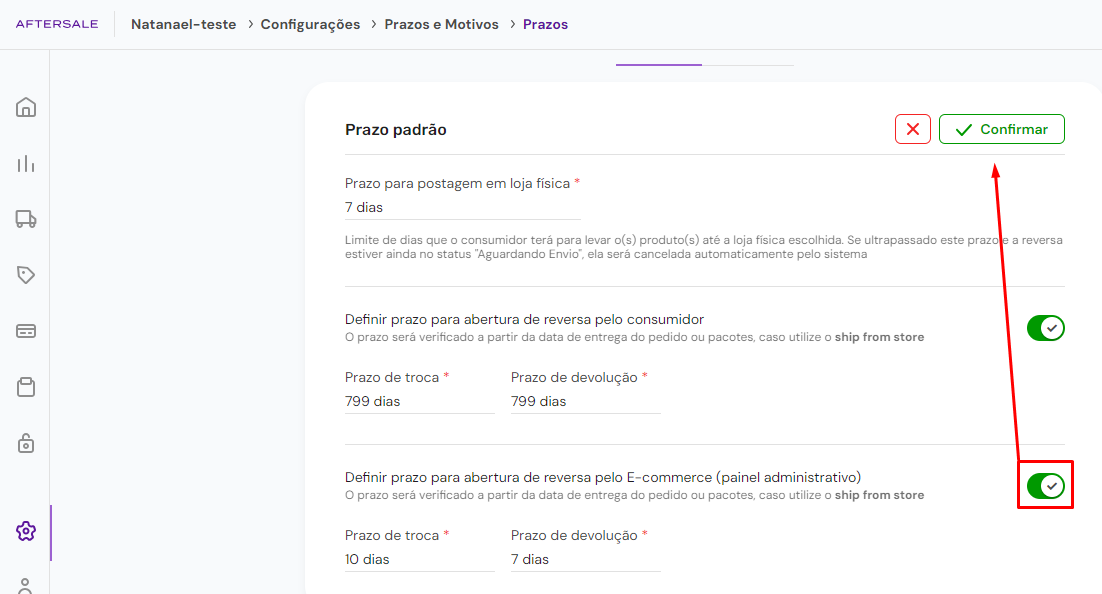Disable consumer reverse opening deadline toggle
The image size is (1102, 594).
(1046, 328)
